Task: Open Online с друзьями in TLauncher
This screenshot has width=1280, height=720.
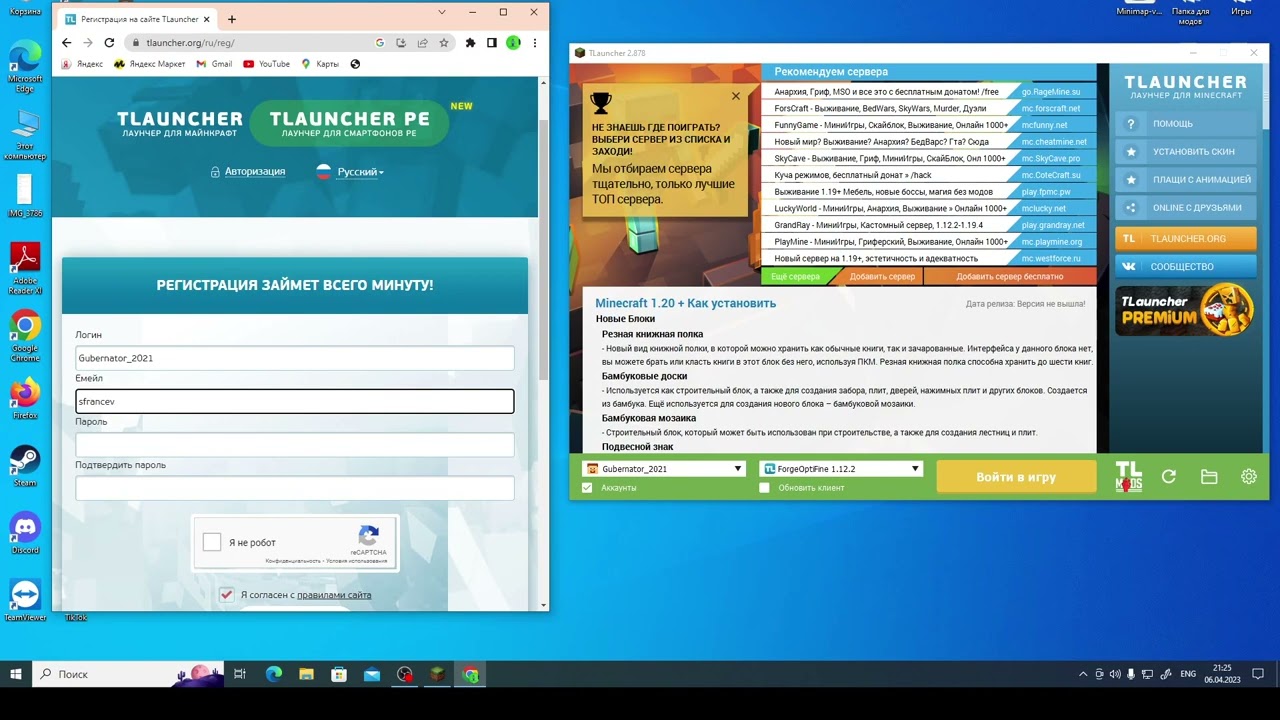Action: 1185,208
